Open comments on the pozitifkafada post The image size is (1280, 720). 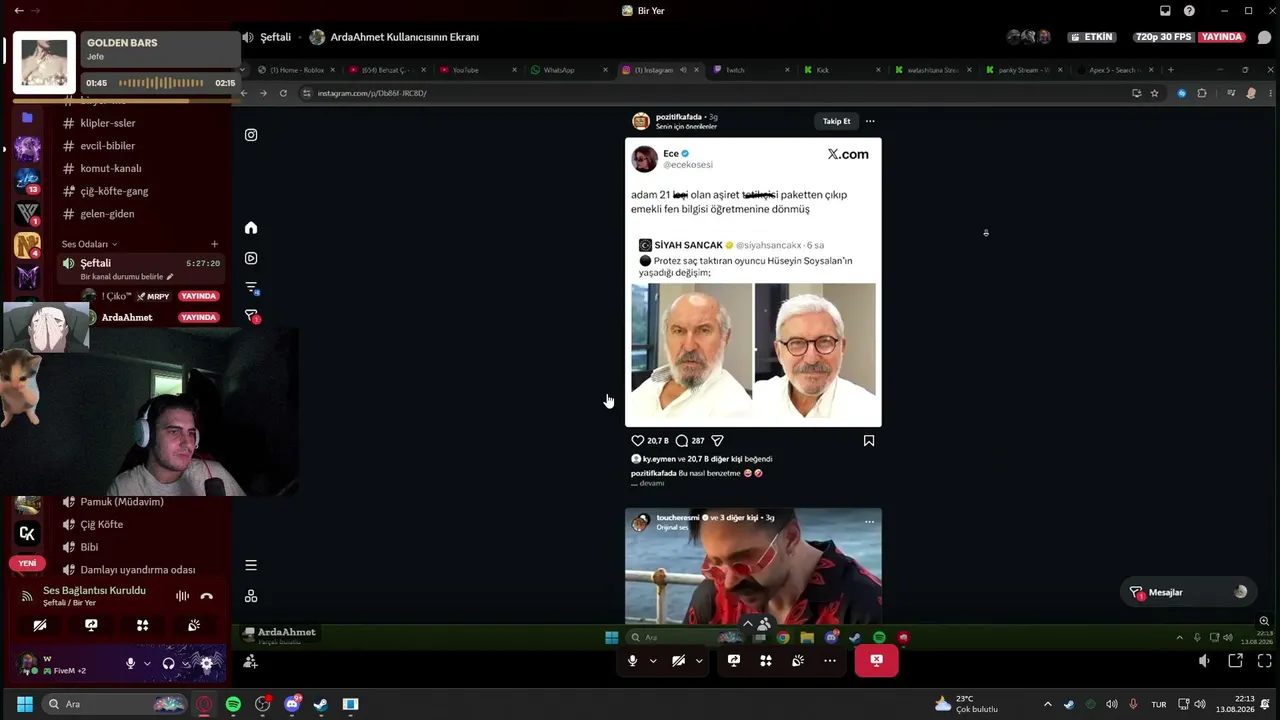pyautogui.click(x=681, y=440)
